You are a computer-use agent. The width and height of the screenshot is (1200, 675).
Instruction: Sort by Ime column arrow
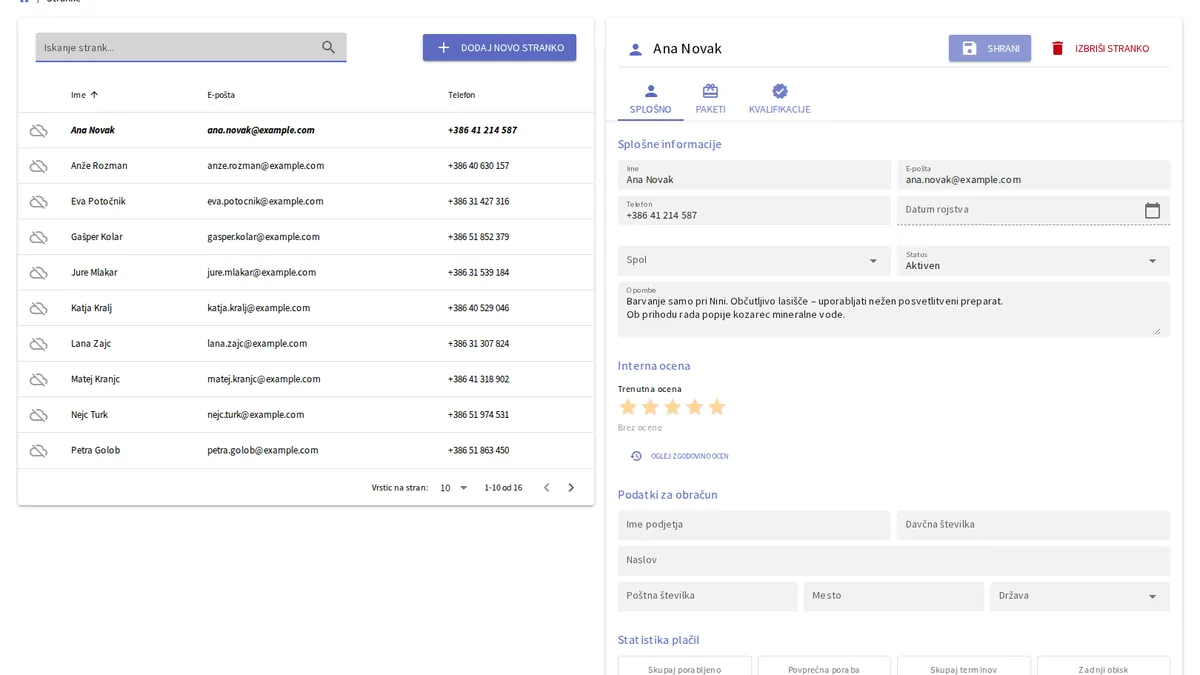pyautogui.click(x=94, y=95)
